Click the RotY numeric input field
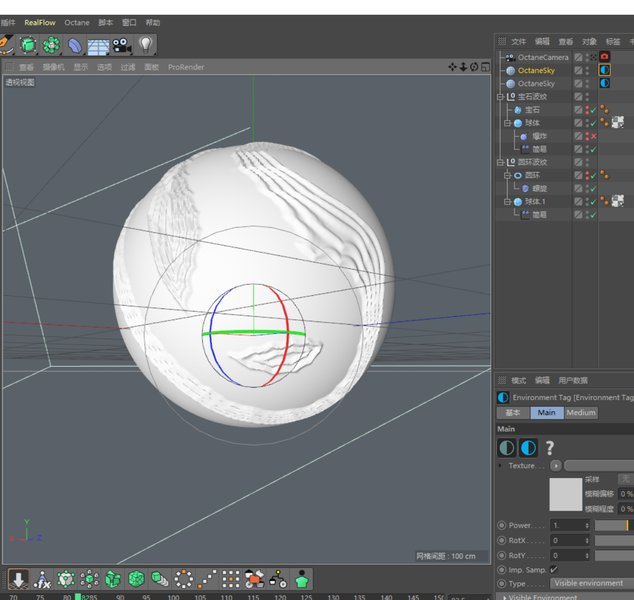Viewport: 634px width, 600px height. point(570,555)
